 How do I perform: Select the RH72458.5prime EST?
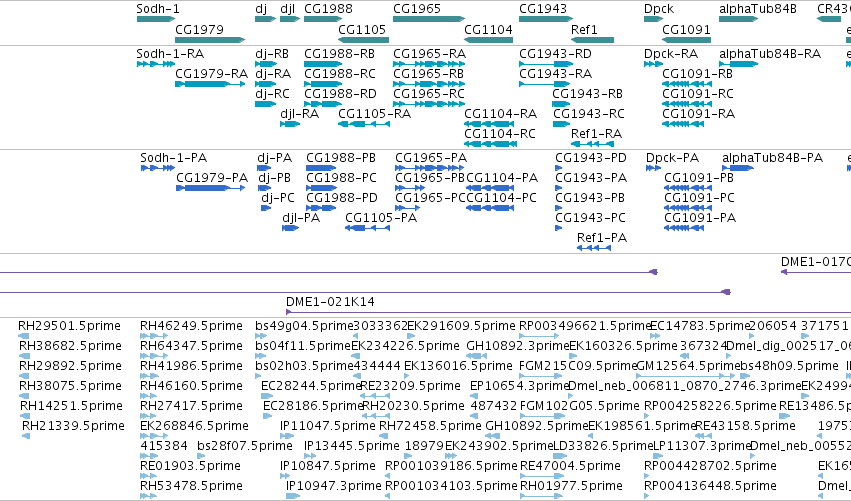pos(382,436)
